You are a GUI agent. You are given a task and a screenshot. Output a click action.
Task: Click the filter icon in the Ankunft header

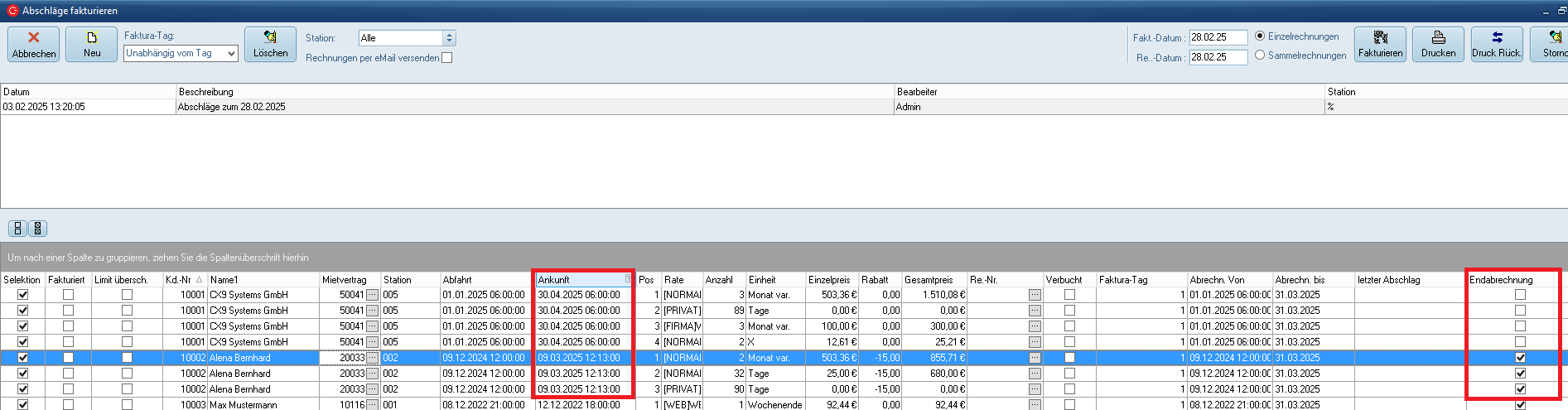pyautogui.click(x=628, y=280)
